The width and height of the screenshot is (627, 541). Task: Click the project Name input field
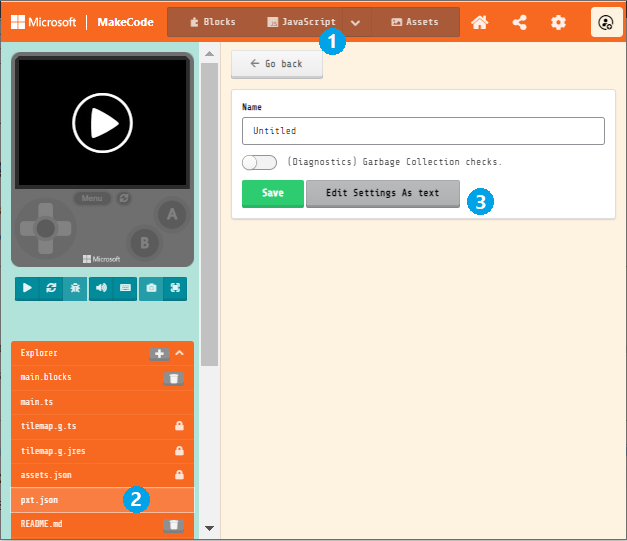tap(423, 131)
